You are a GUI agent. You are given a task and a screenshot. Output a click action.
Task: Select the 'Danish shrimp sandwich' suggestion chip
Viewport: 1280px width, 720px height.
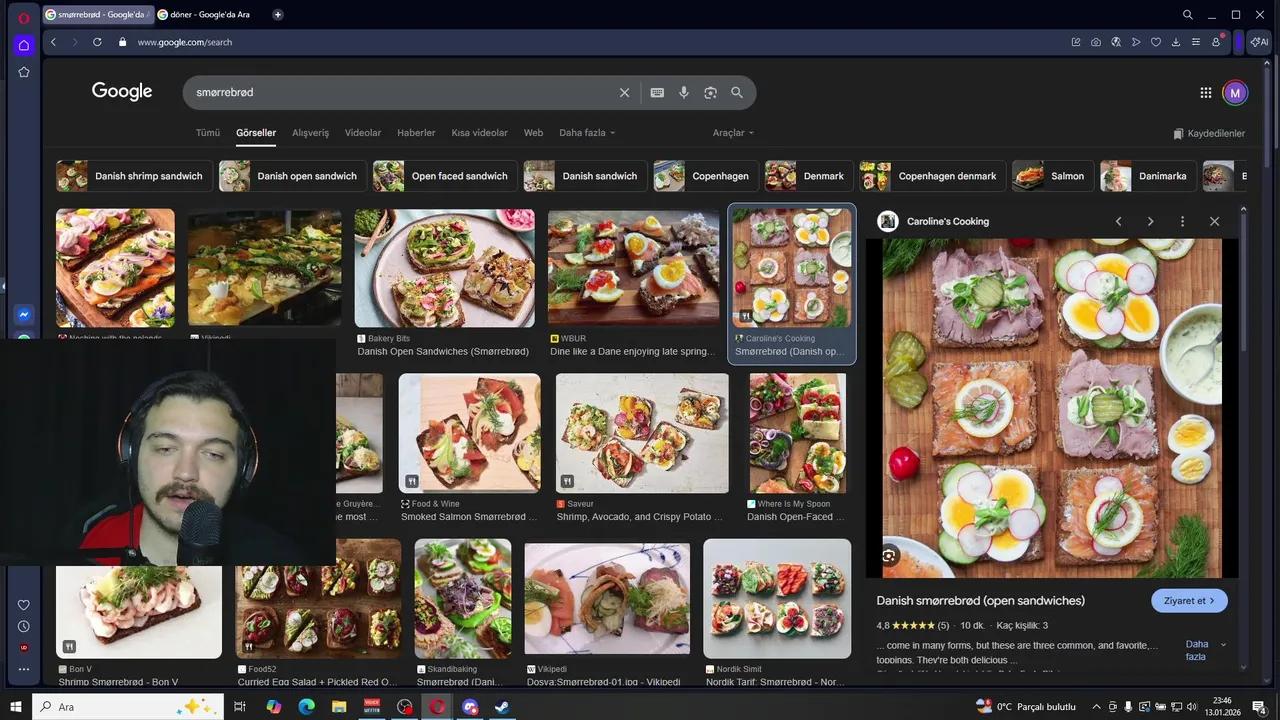(134, 176)
